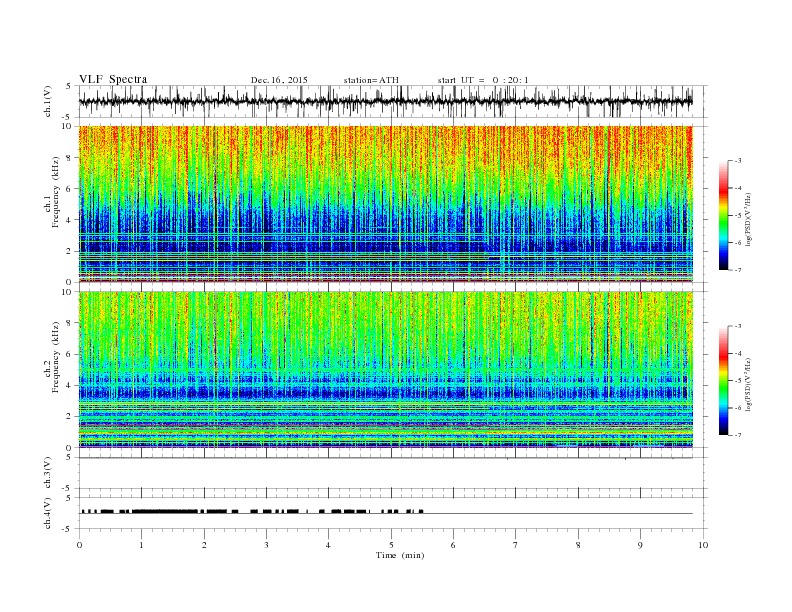
Task: Click the "VLF Spectra" title text
Action: pos(113,79)
